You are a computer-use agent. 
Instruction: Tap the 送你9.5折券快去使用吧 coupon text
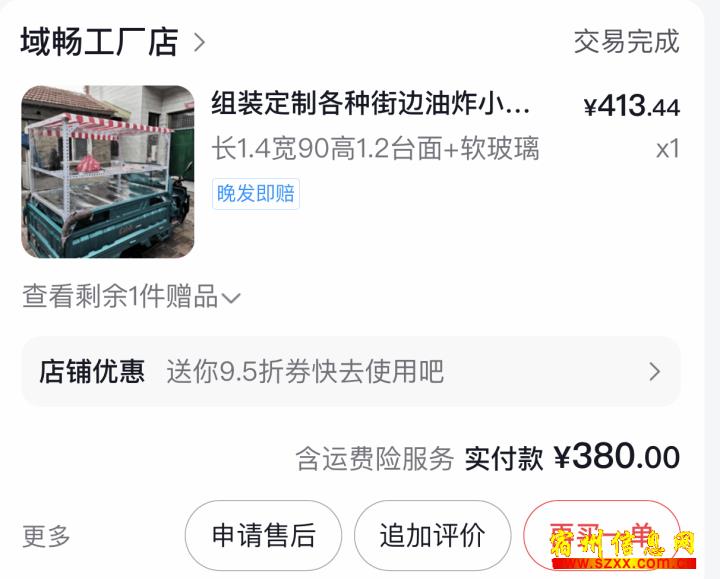[x=305, y=371]
